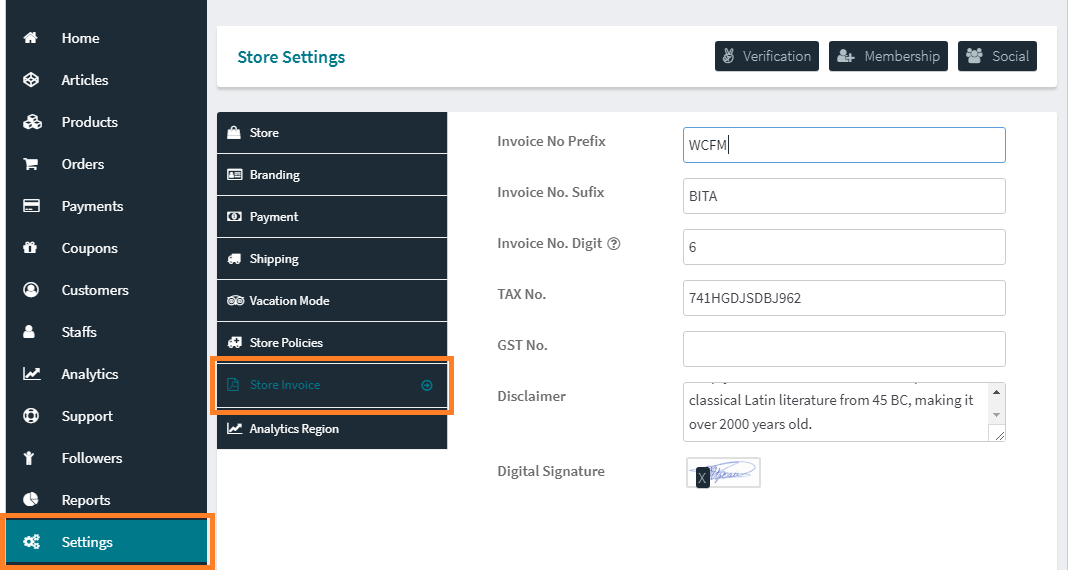Open Support via the lifebuoy icon
Viewport: 1076px width, 570px height.
coord(31,416)
